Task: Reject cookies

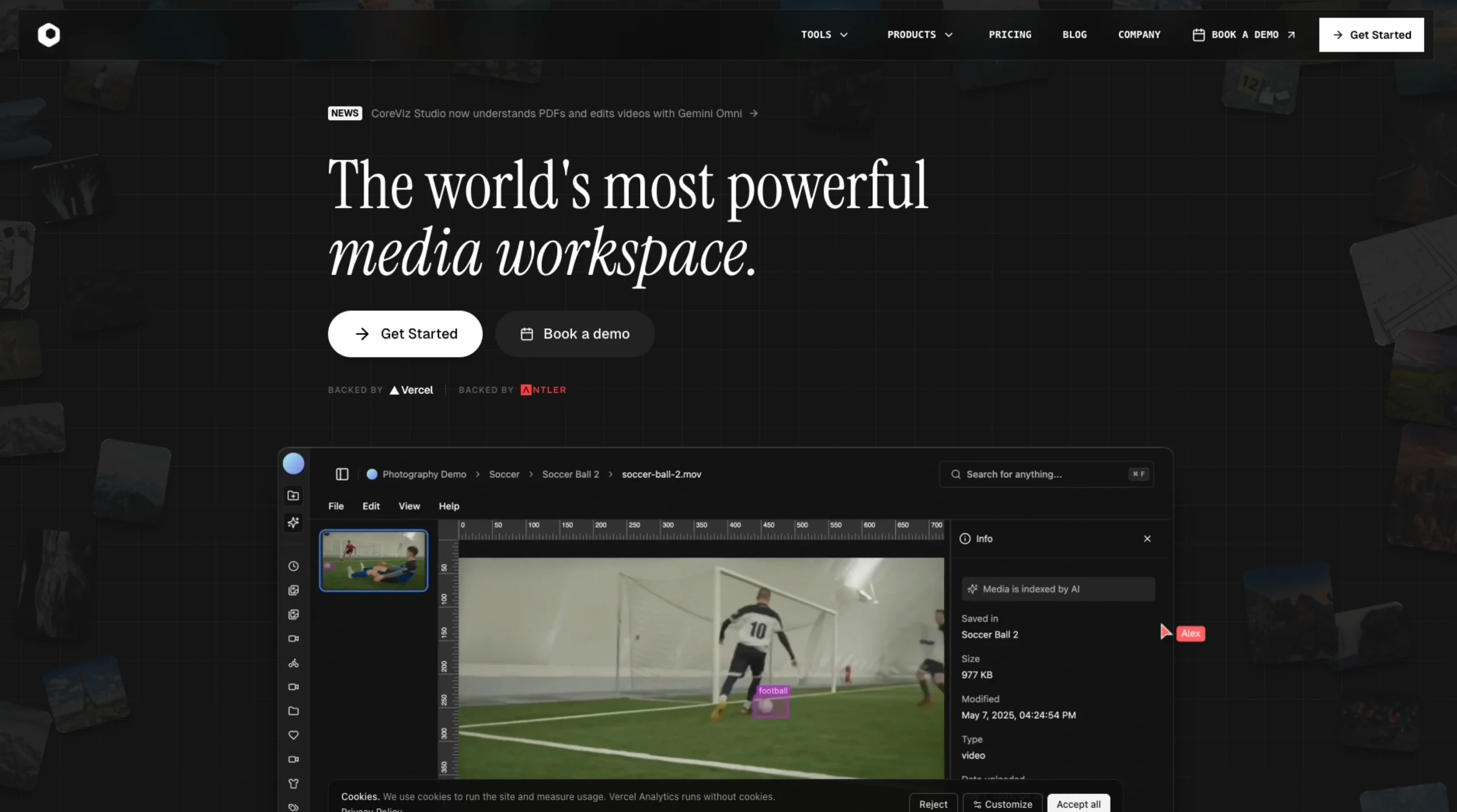Action: [x=933, y=803]
